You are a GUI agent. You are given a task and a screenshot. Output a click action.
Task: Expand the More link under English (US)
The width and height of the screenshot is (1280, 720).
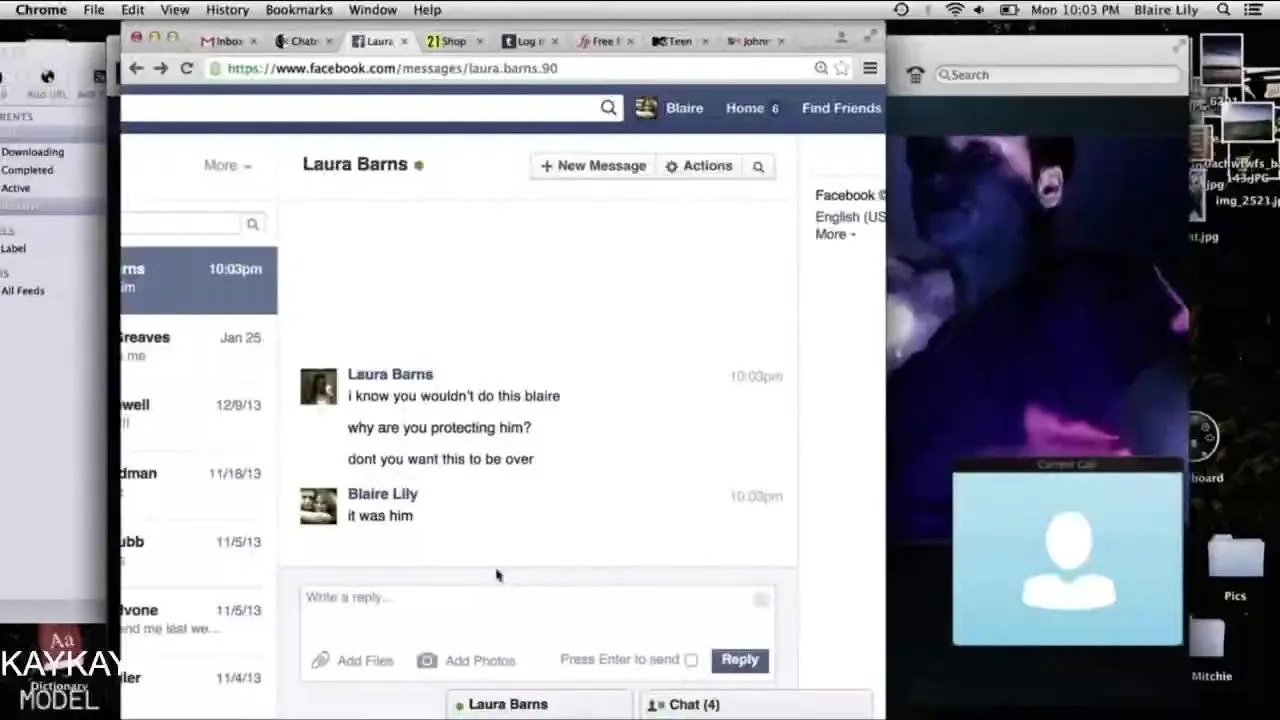coord(835,234)
